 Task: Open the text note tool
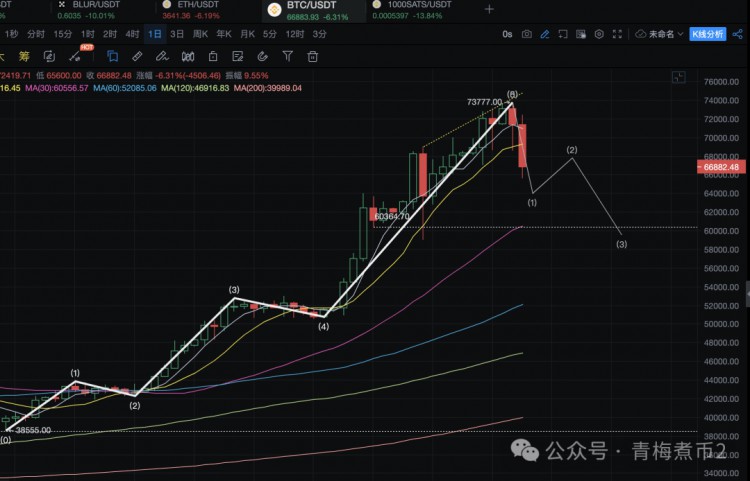tap(238, 56)
